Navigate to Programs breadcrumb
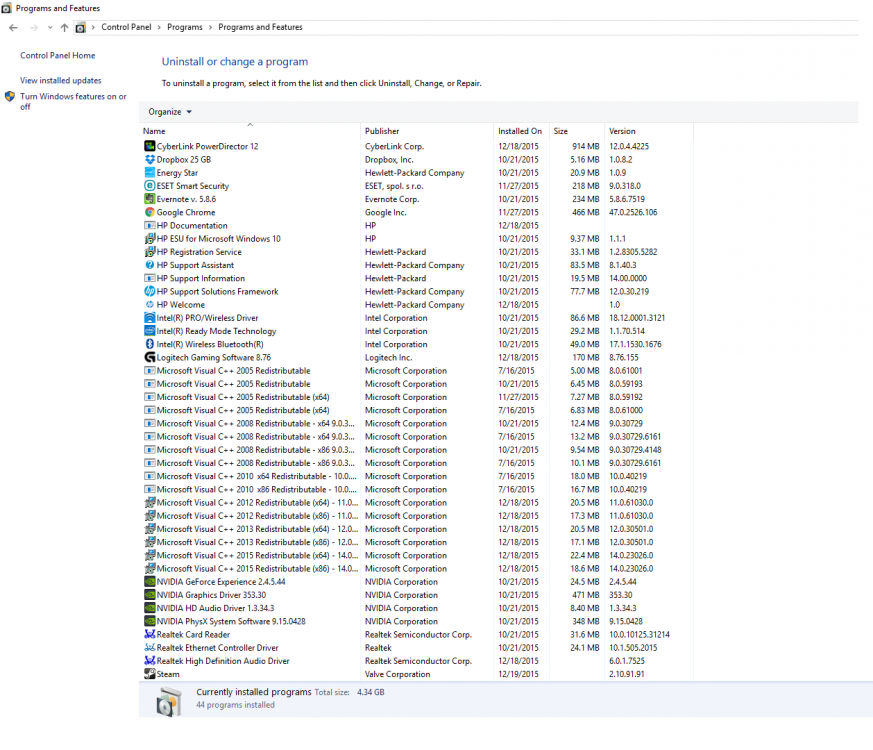This screenshot has width=873, height=750. tap(185, 27)
